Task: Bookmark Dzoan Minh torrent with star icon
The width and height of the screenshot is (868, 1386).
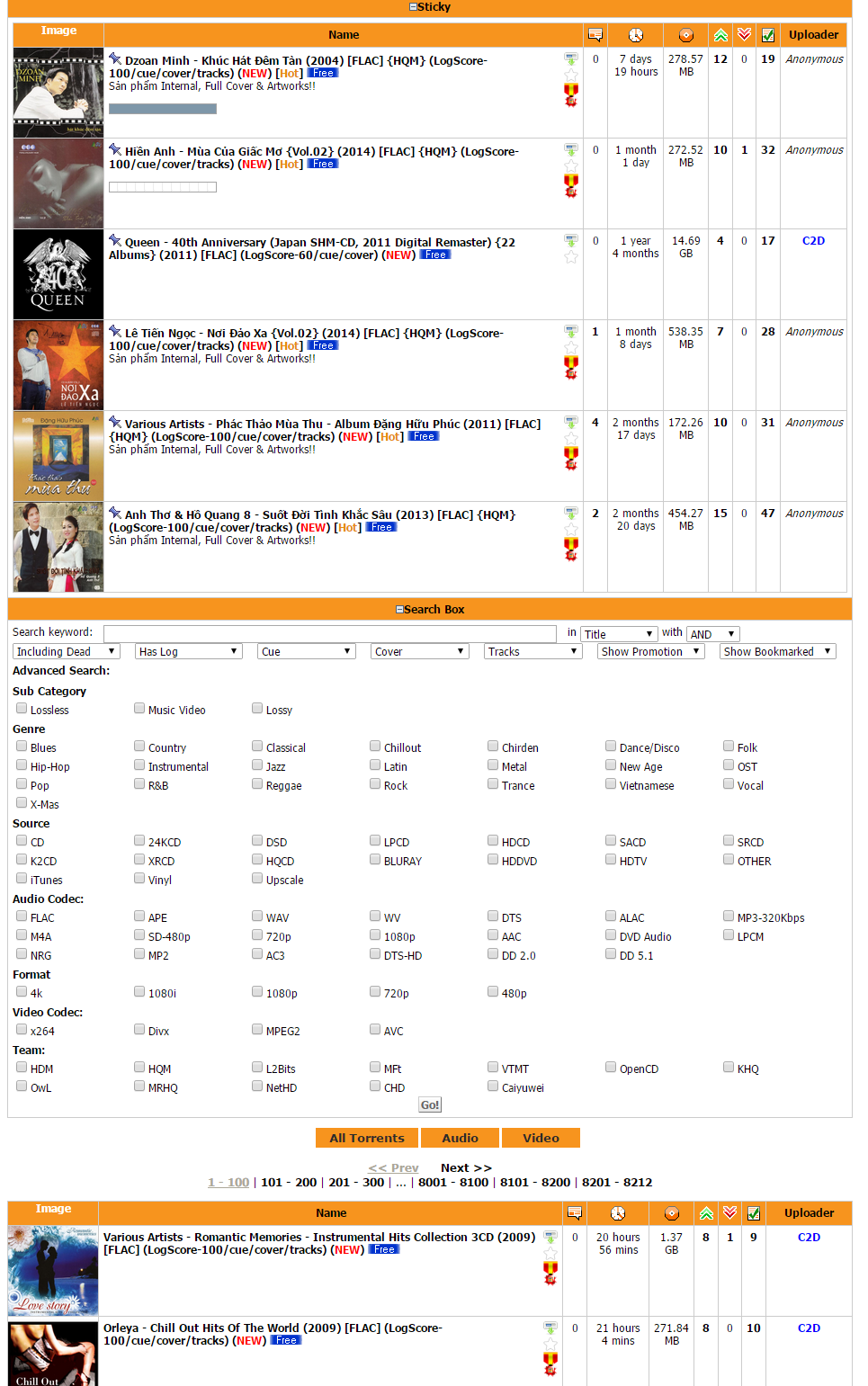Action: click(571, 75)
